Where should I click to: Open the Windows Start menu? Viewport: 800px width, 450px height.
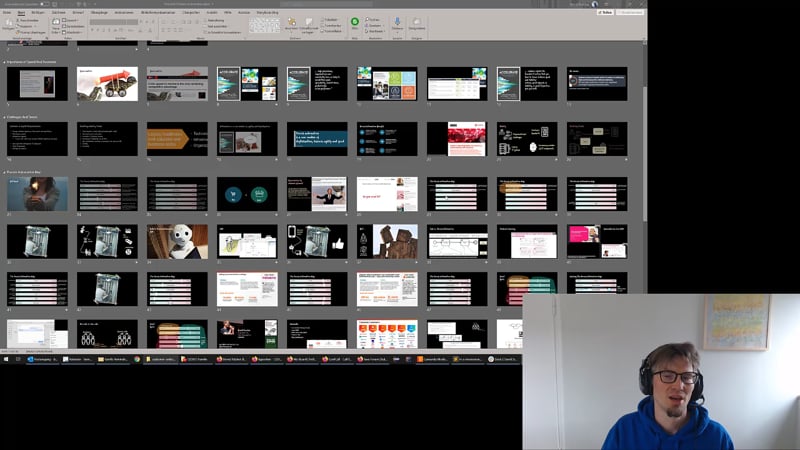[x=5, y=359]
